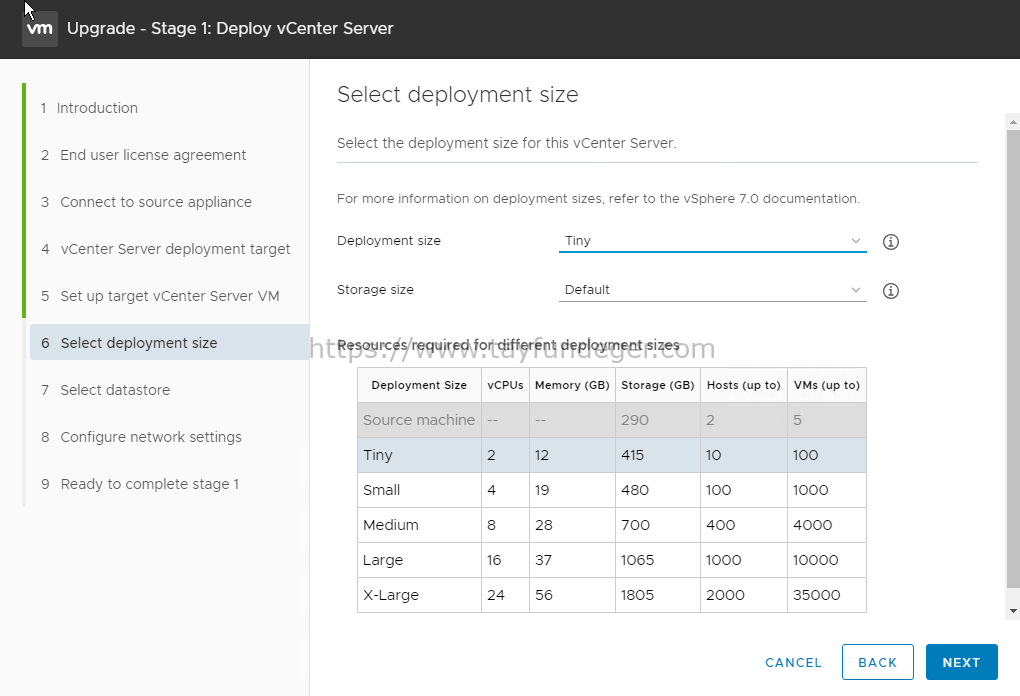Click the VMs (up to) column header
Screen dimensions: 1020x696
click(x=827, y=385)
